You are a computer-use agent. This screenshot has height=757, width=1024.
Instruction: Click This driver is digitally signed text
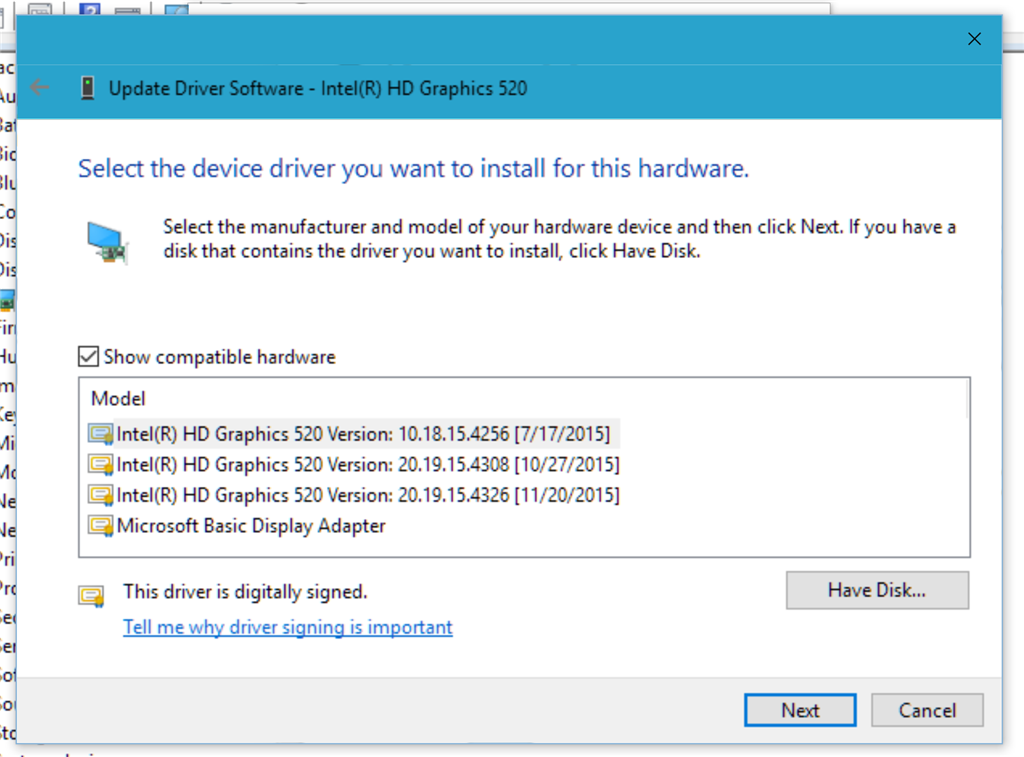(x=246, y=592)
